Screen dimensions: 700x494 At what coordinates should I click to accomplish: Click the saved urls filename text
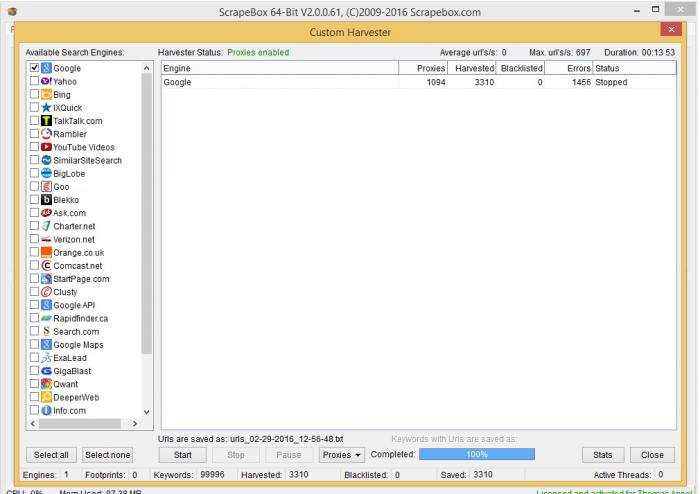pos(287,439)
